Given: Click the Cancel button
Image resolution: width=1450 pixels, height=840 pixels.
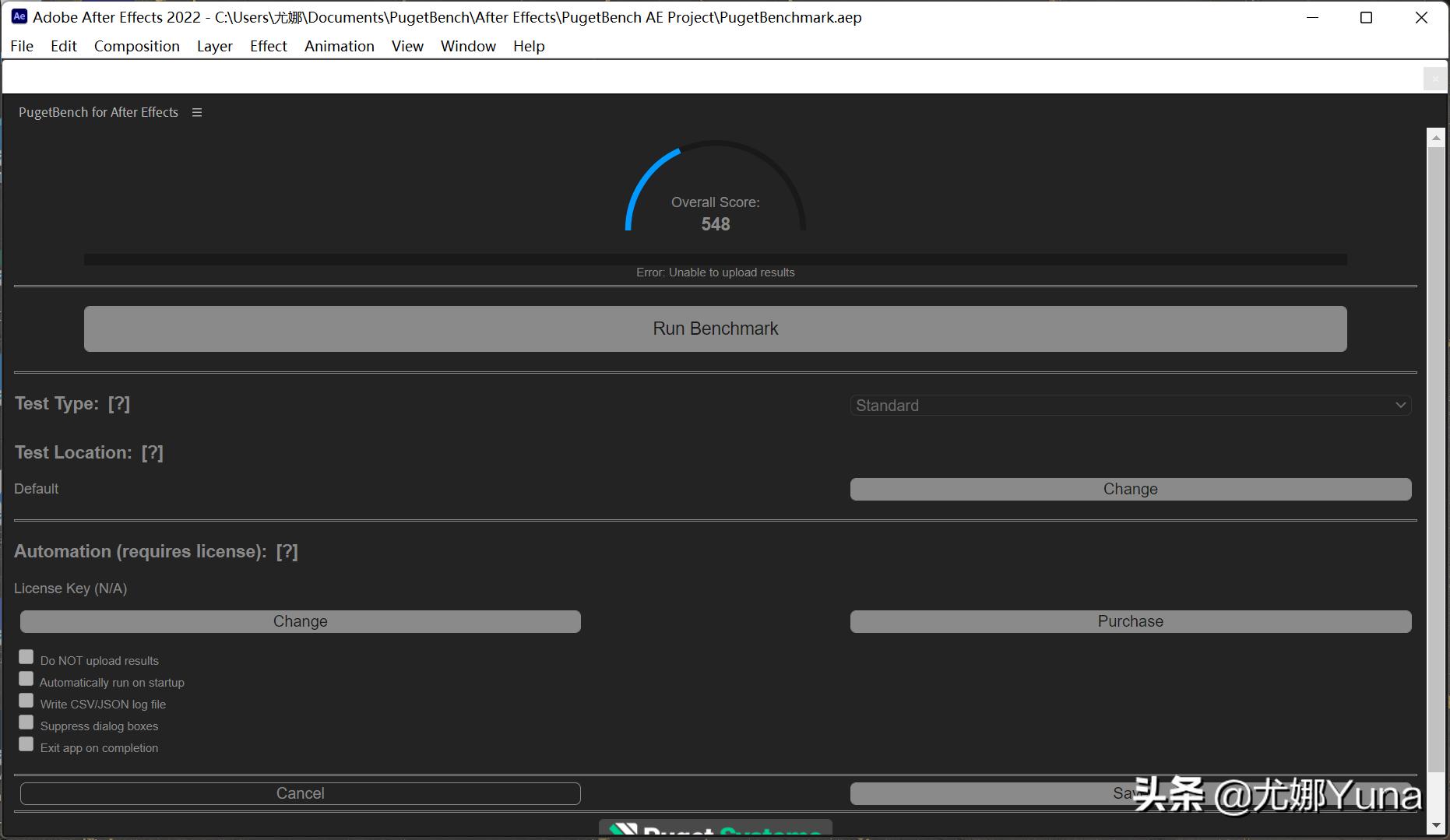Looking at the screenshot, I should coord(301,793).
